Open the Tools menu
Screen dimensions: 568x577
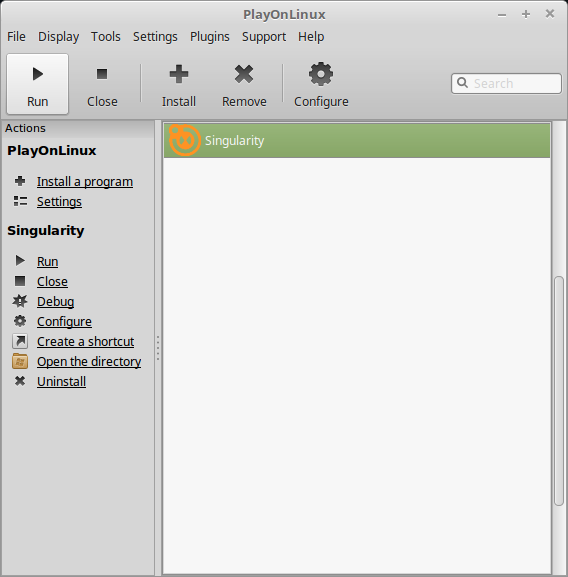point(106,37)
